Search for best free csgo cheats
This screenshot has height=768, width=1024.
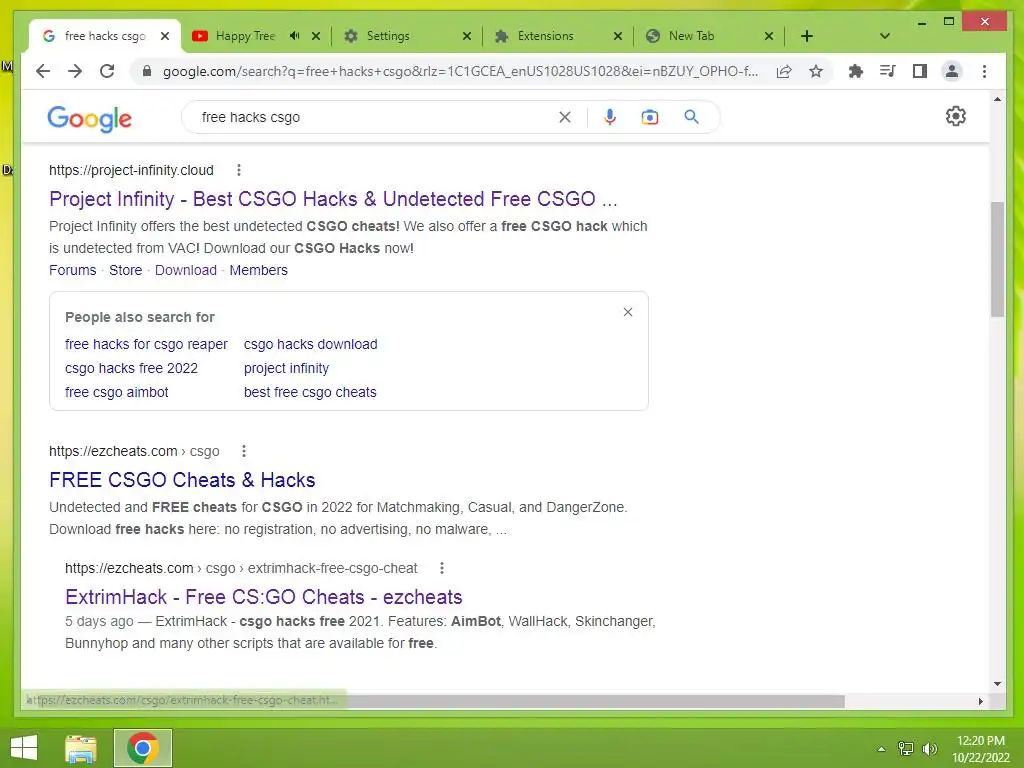(x=310, y=392)
